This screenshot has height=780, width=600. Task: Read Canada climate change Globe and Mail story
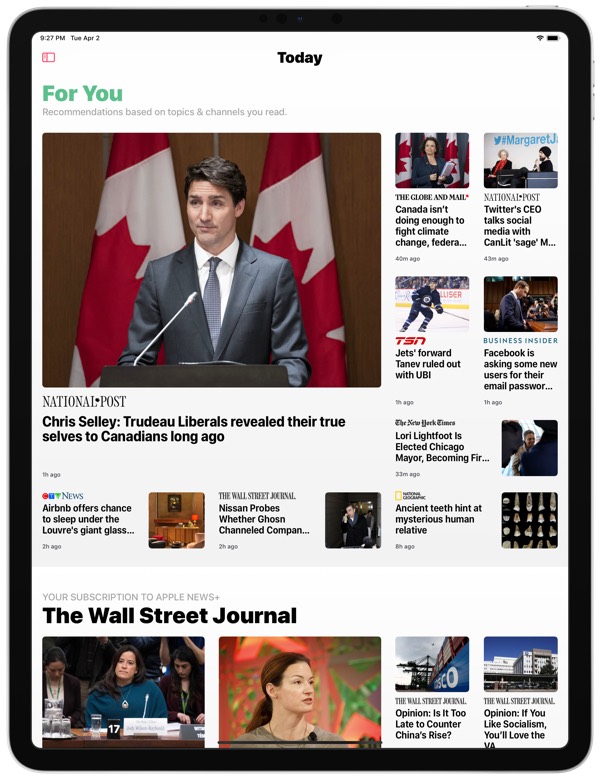[431, 226]
